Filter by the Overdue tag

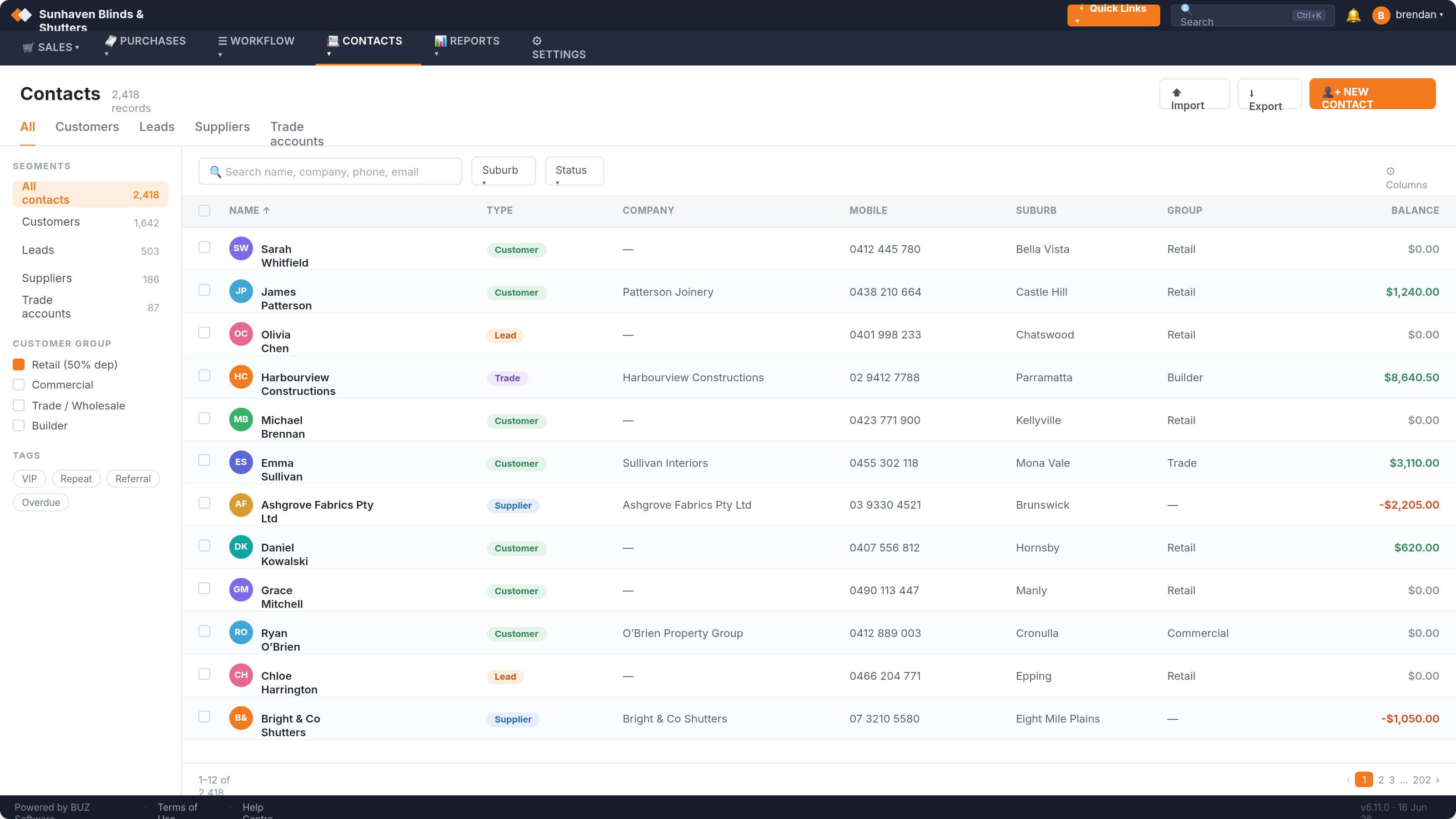coord(40,502)
